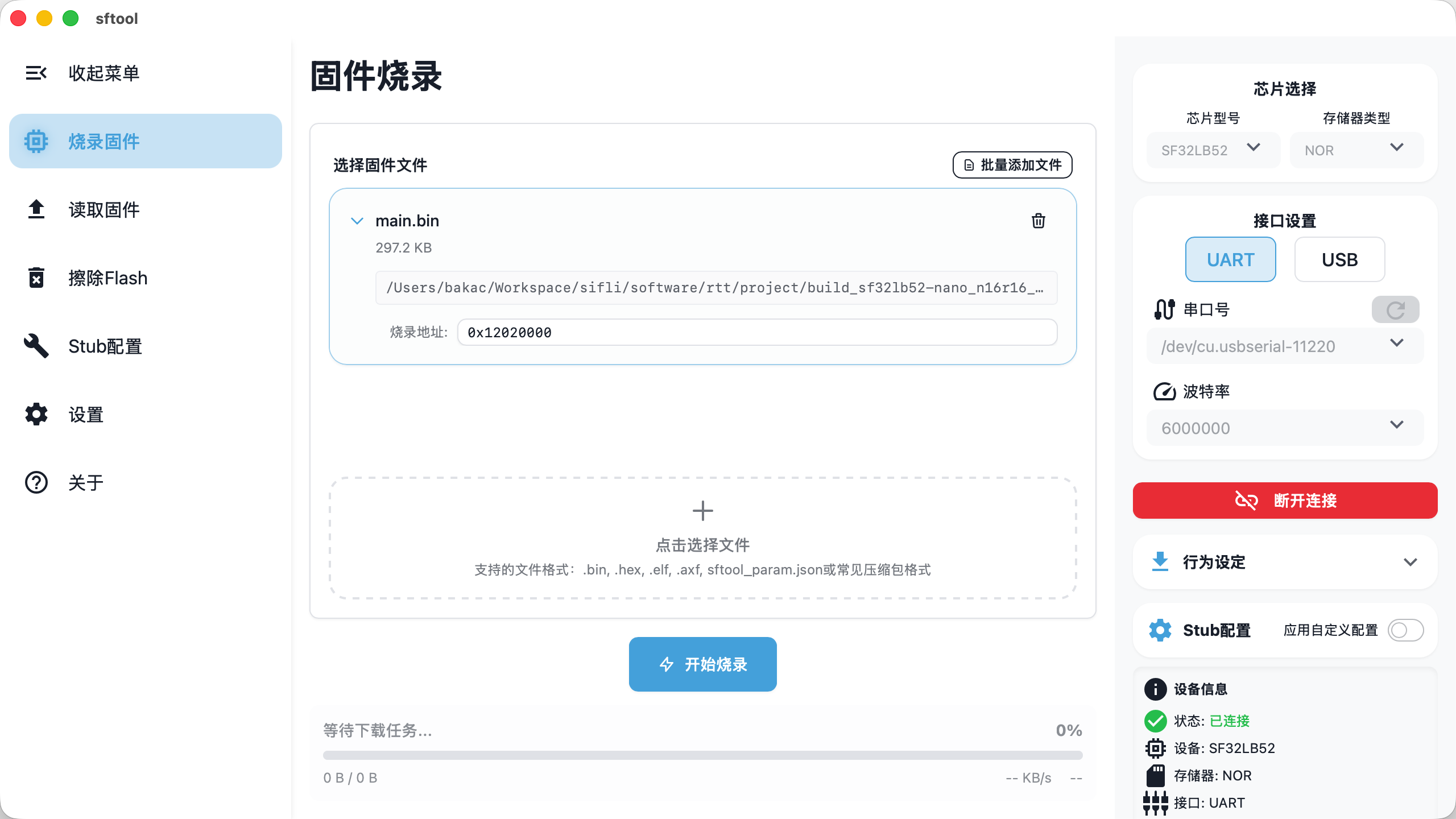Collapse the main.bin file entry chevron

[357, 221]
